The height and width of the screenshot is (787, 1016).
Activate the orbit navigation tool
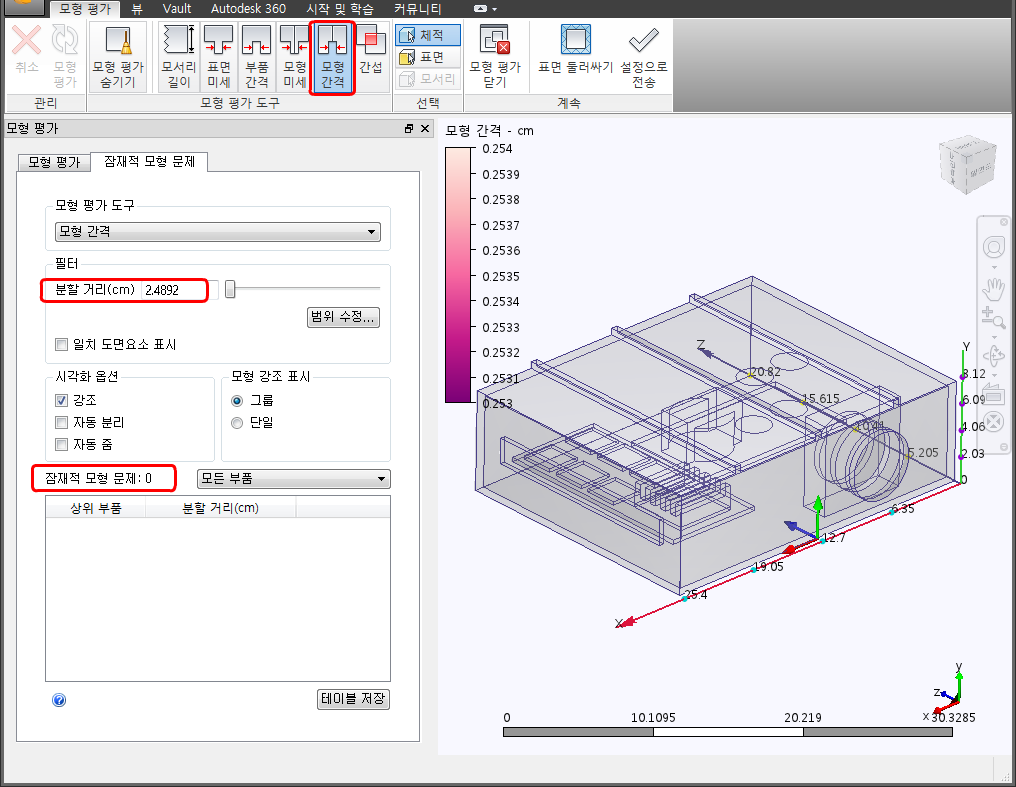coord(993,355)
